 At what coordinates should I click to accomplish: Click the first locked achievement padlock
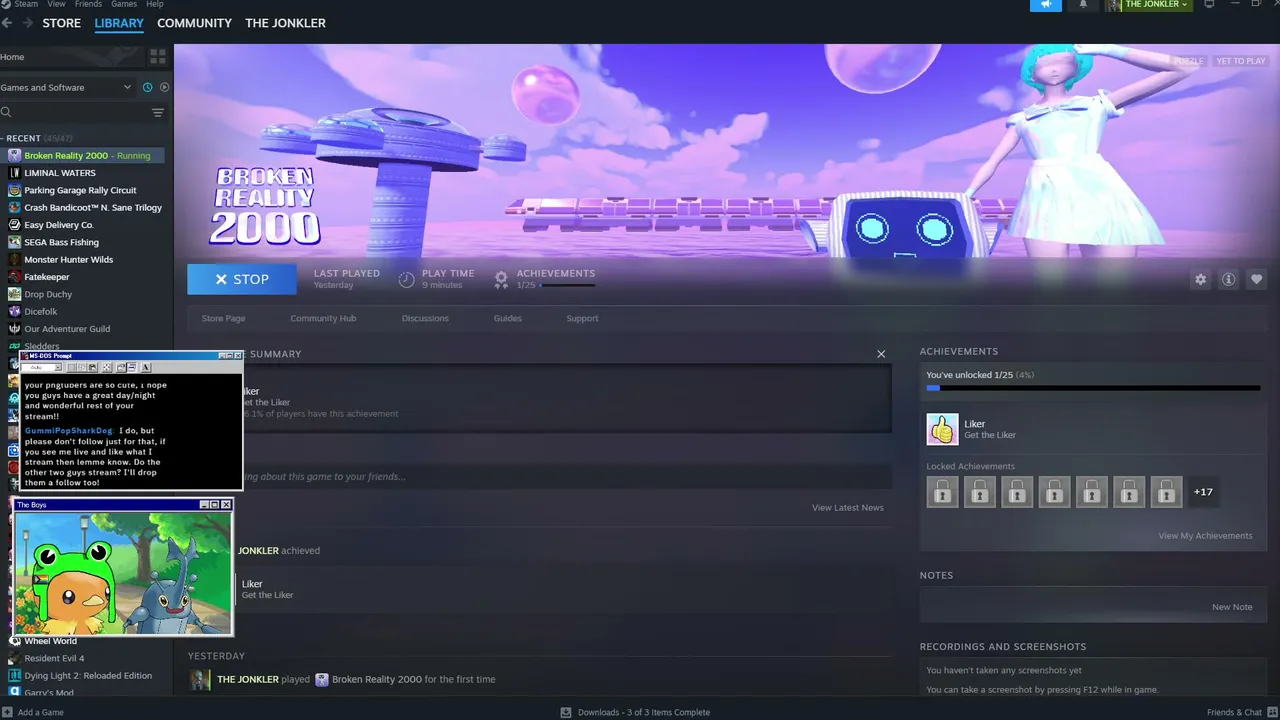tap(942, 492)
